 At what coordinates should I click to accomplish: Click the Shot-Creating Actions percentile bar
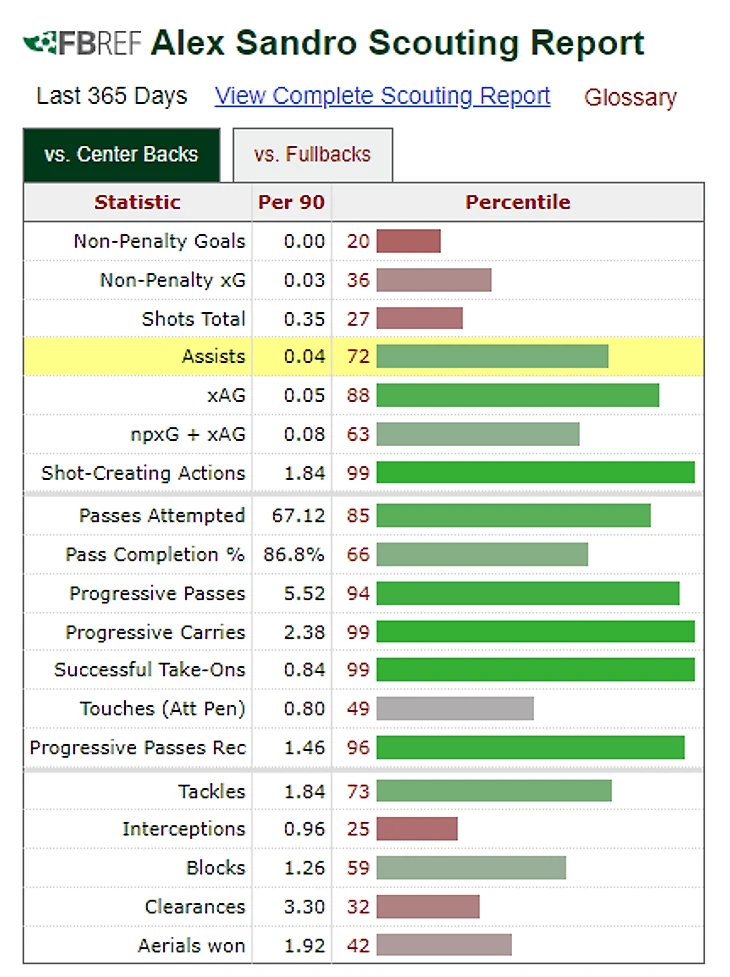pos(536,472)
